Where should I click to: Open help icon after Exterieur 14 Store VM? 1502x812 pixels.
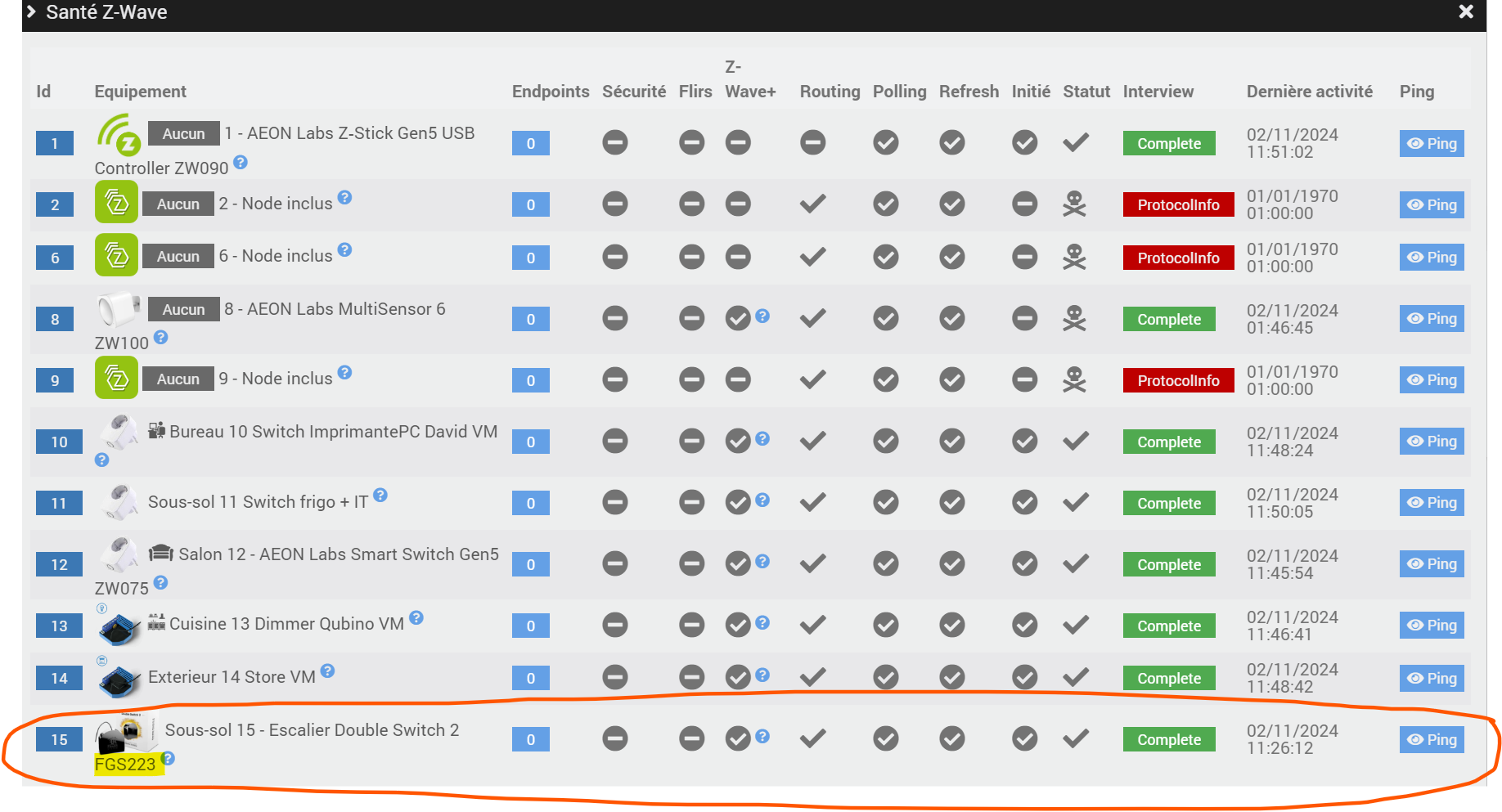click(327, 671)
